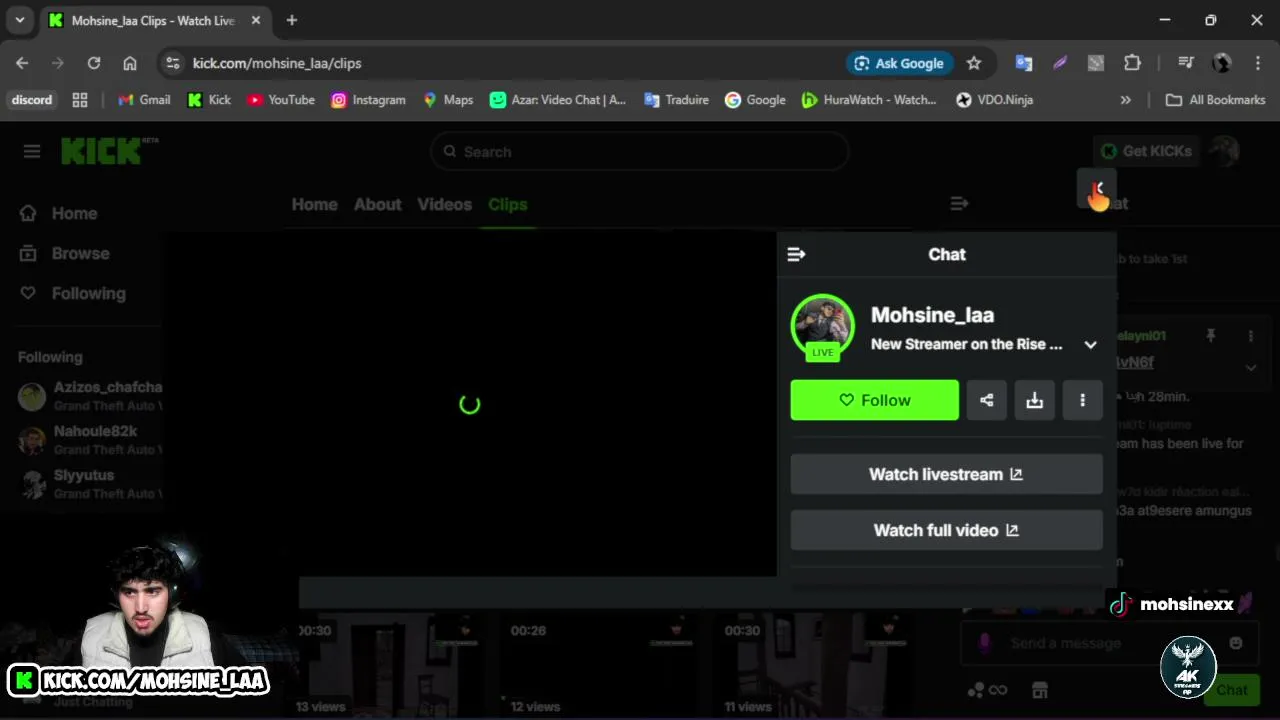This screenshot has width=1280, height=720.
Task: Open the Instagram bookmark
Action: pyautogui.click(x=368, y=100)
